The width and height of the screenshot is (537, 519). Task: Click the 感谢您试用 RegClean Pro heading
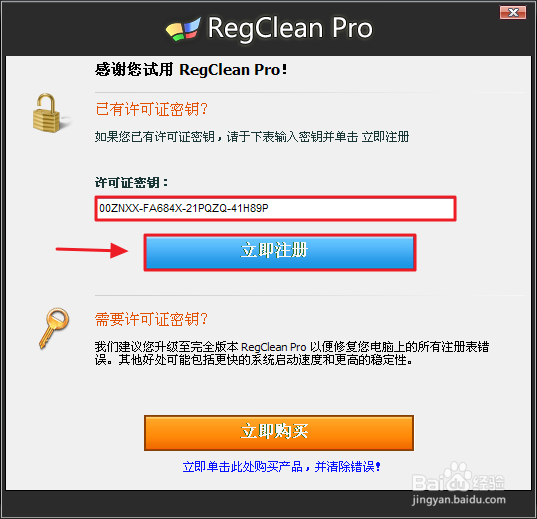(x=191, y=70)
